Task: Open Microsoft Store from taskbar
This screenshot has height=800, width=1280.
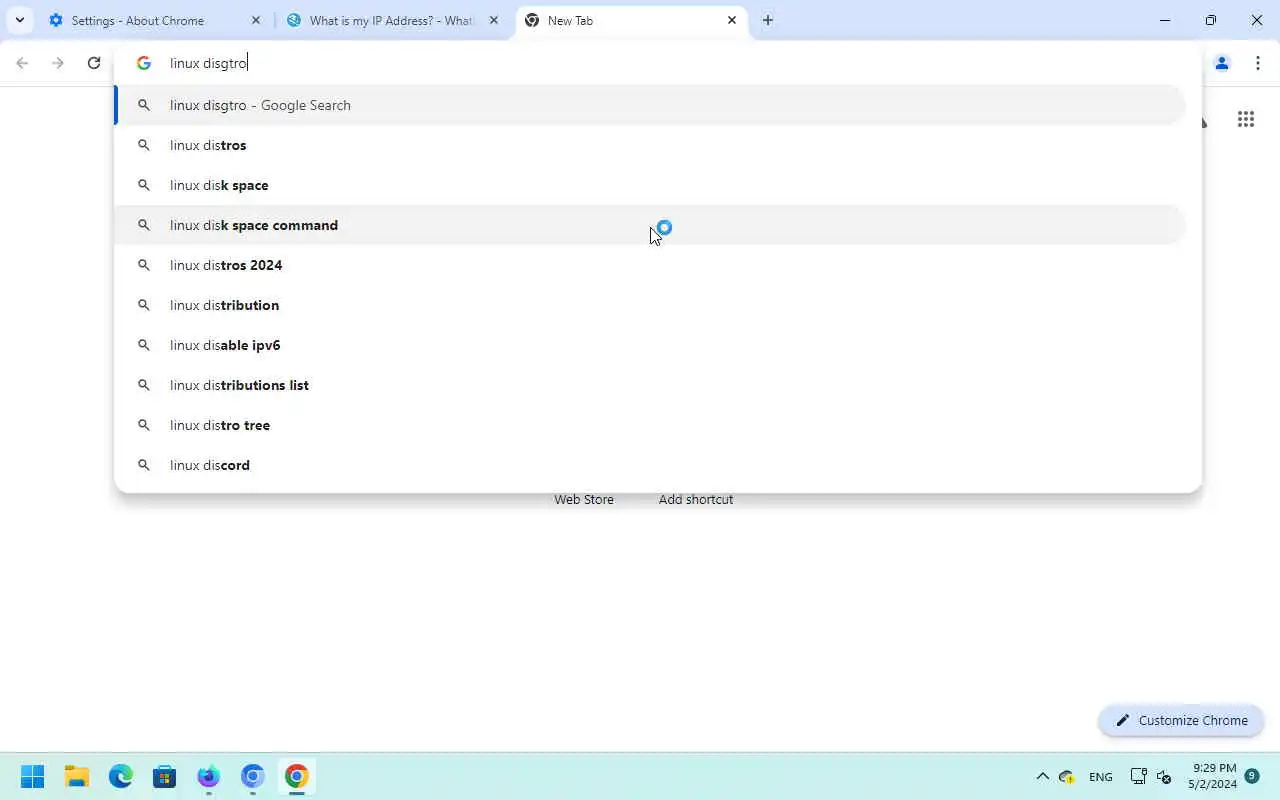Action: tap(165, 776)
